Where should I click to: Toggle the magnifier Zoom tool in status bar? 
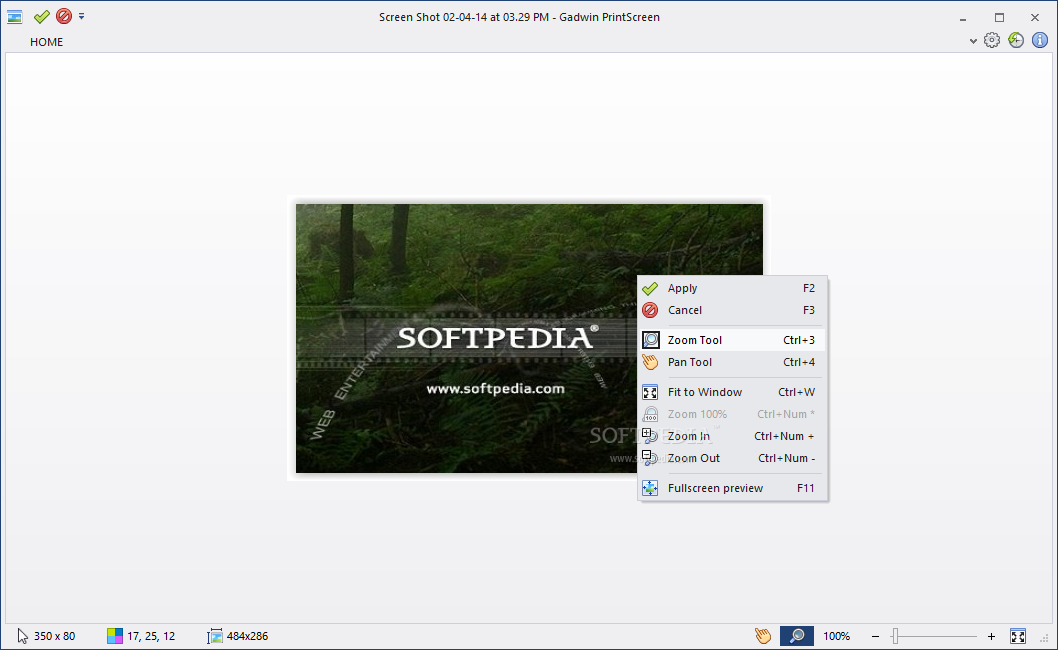[x=797, y=636]
